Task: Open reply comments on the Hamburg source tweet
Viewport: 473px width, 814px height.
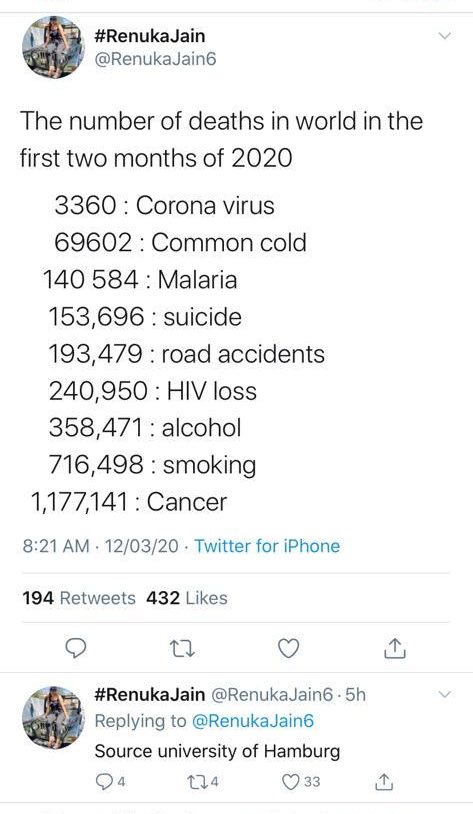Action: (109, 781)
